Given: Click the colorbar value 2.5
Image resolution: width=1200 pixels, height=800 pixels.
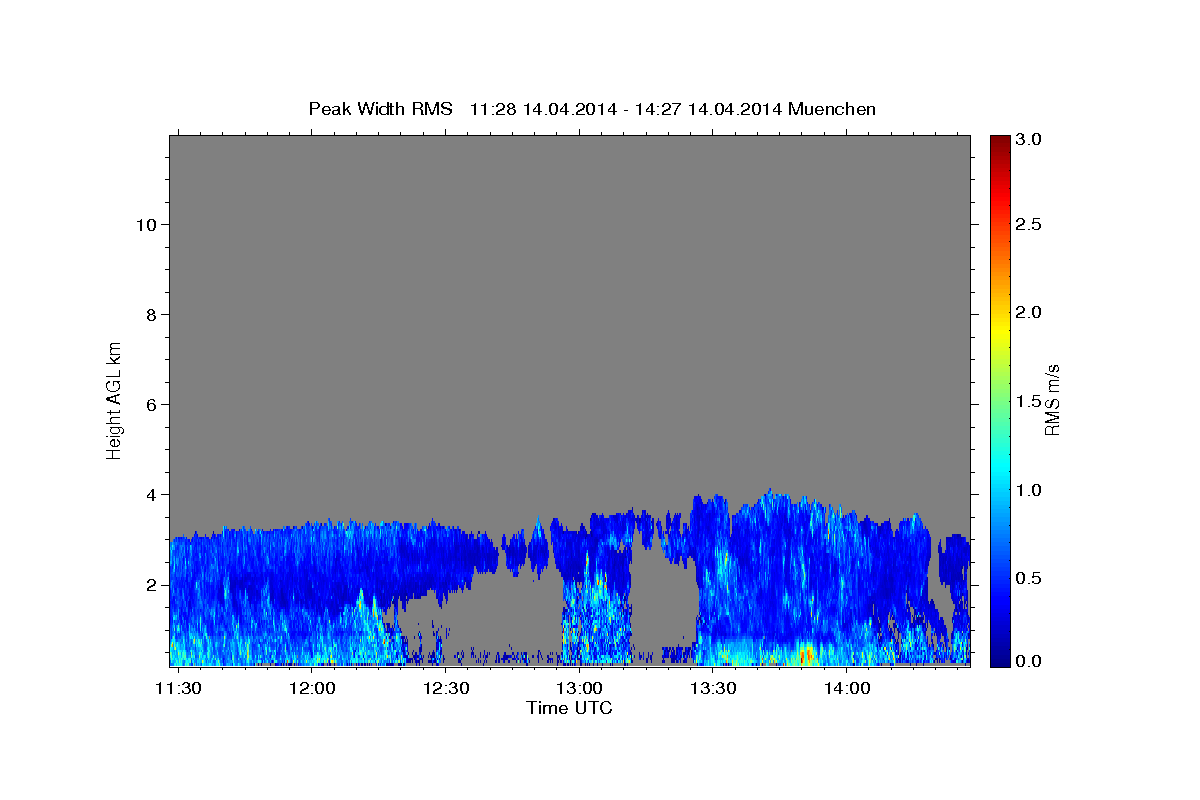Looking at the screenshot, I should click(1029, 224).
